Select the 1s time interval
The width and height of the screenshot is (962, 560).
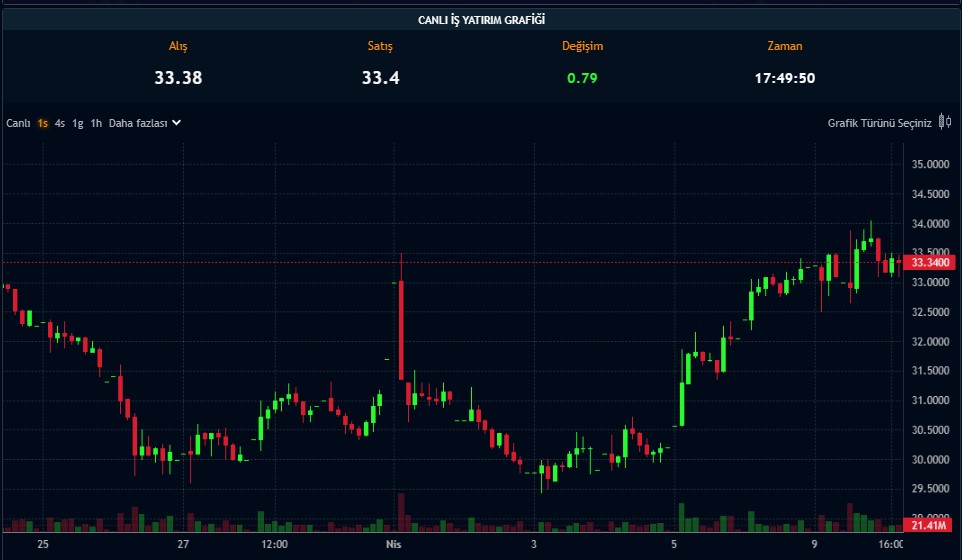(43, 123)
